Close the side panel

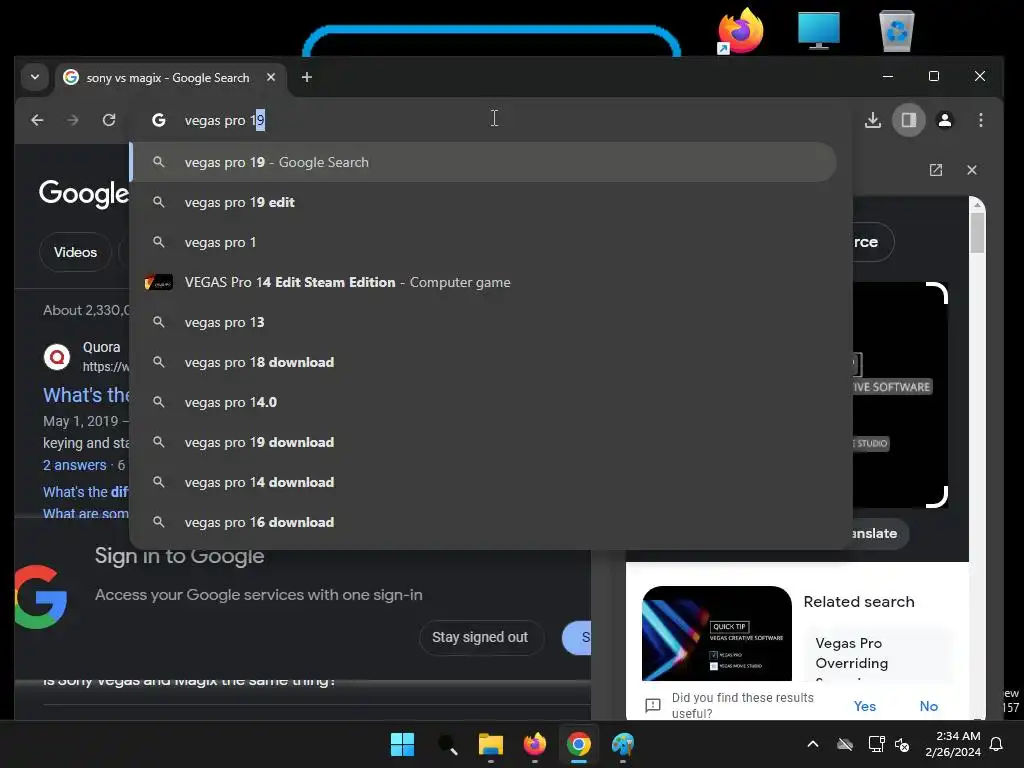pyautogui.click(x=972, y=170)
